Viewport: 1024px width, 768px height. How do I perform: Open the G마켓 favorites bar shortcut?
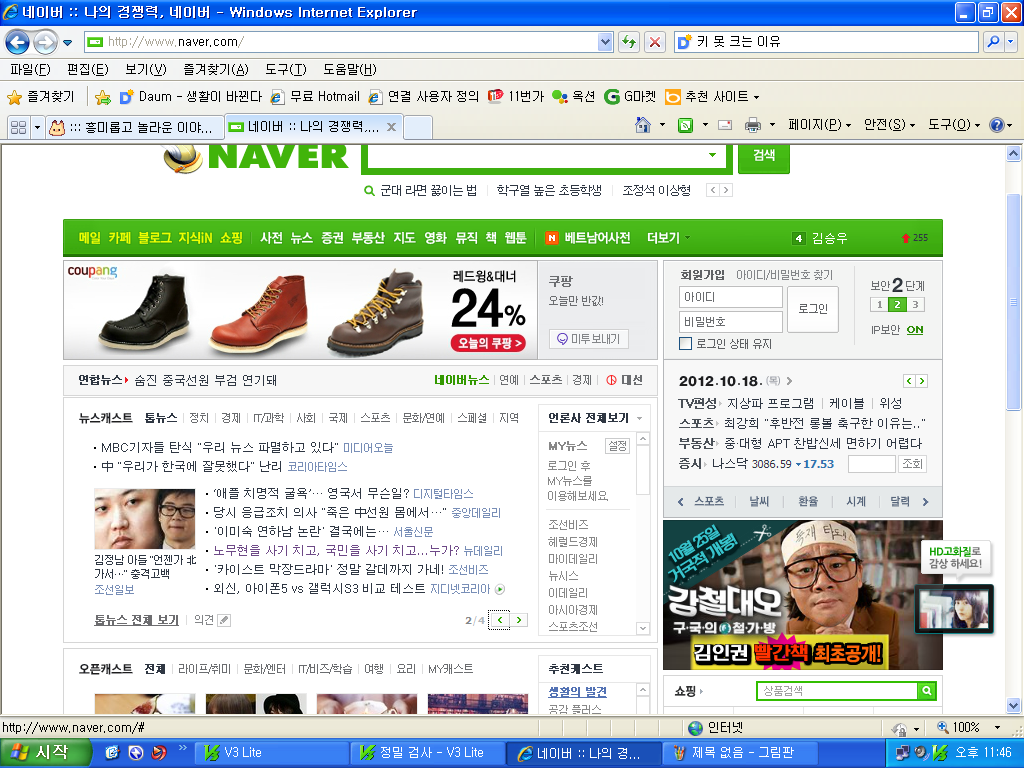click(x=630, y=97)
